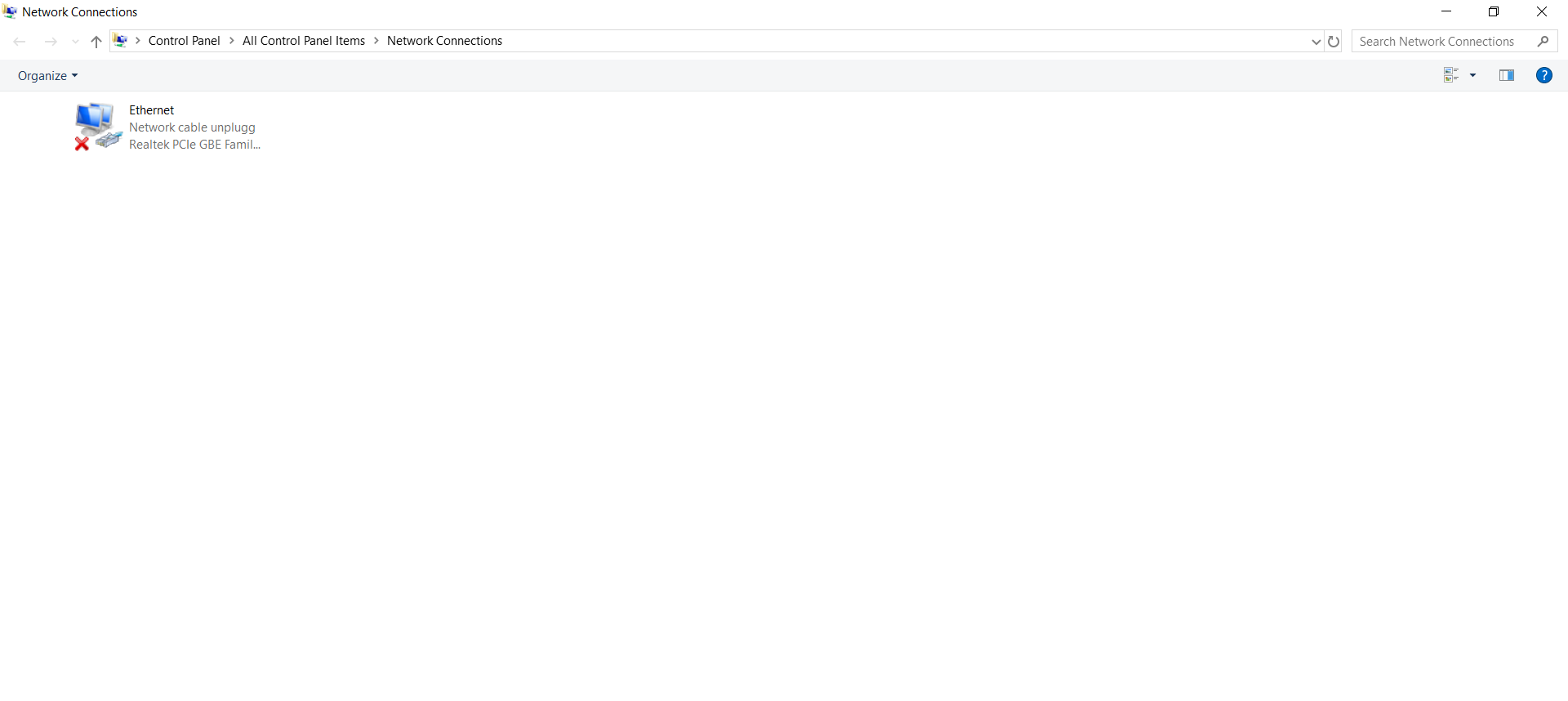The height and width of the screenshot is (701, 1568).
Task: Expand the address bar history dropdown
Action: (x=1316, y=42)
